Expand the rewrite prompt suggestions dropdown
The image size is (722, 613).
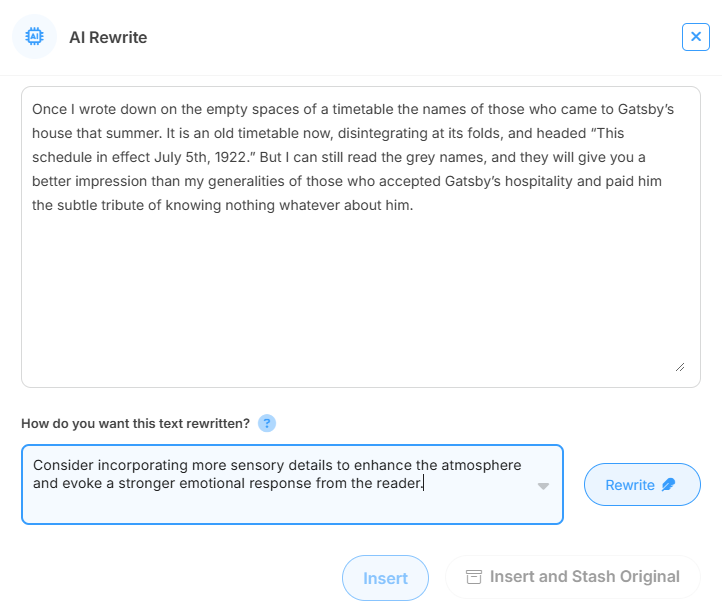tap(543, 486)
